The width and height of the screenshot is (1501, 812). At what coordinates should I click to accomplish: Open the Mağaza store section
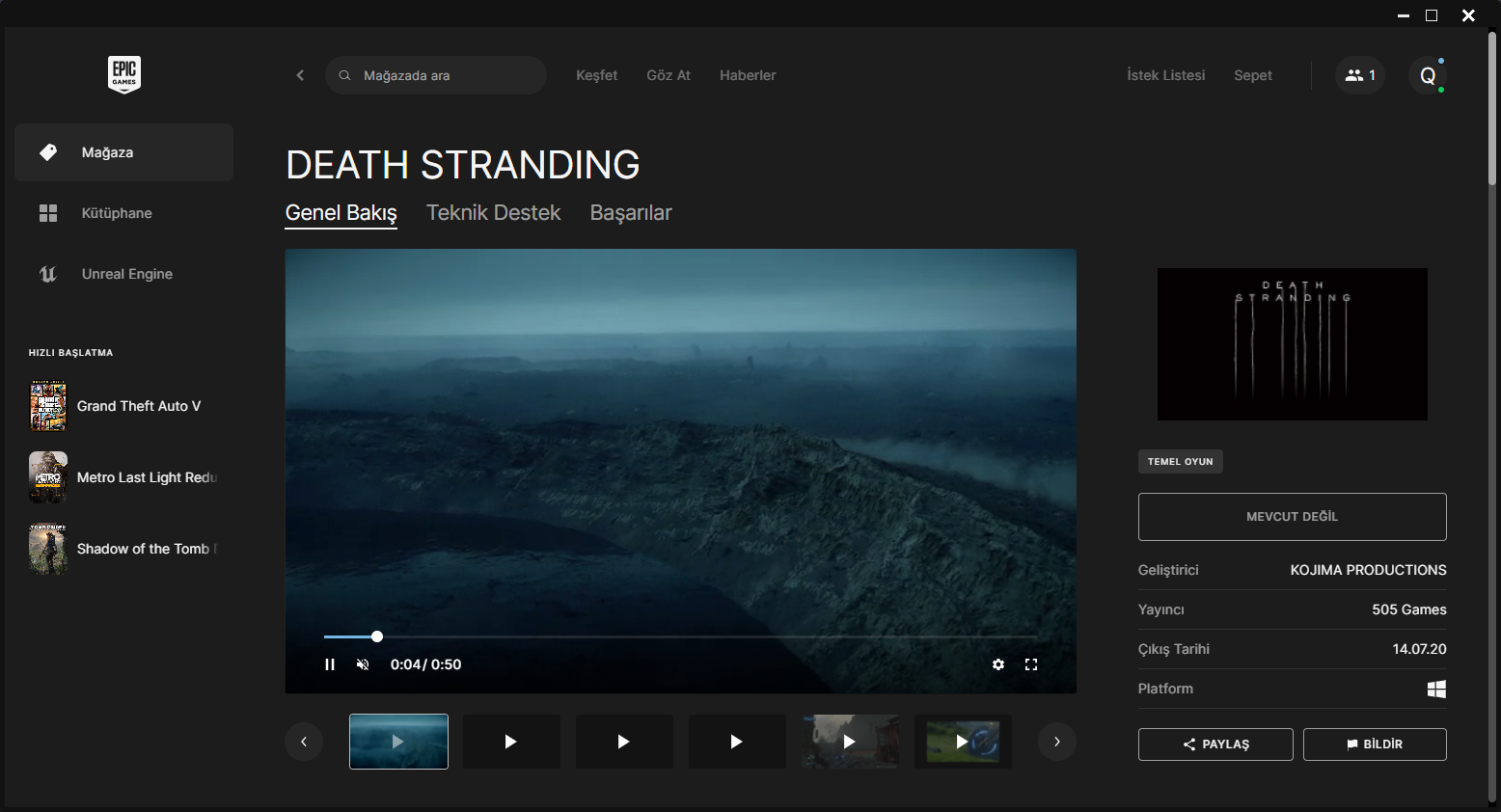(x=123, y=152)
